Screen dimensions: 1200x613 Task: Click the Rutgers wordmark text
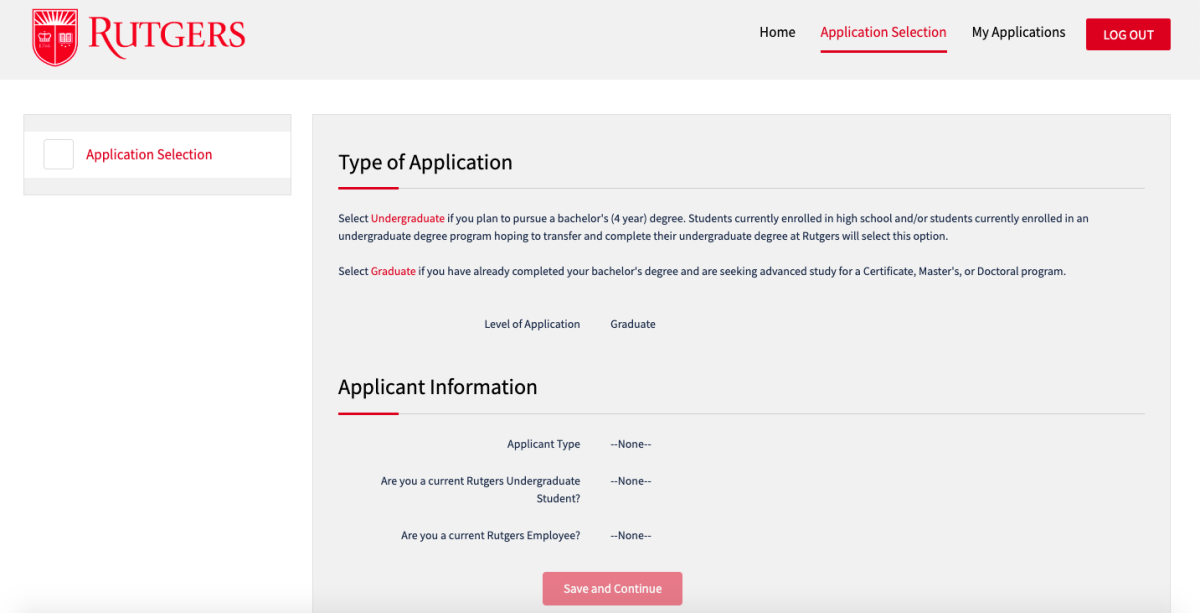click(x=167, y=35)
